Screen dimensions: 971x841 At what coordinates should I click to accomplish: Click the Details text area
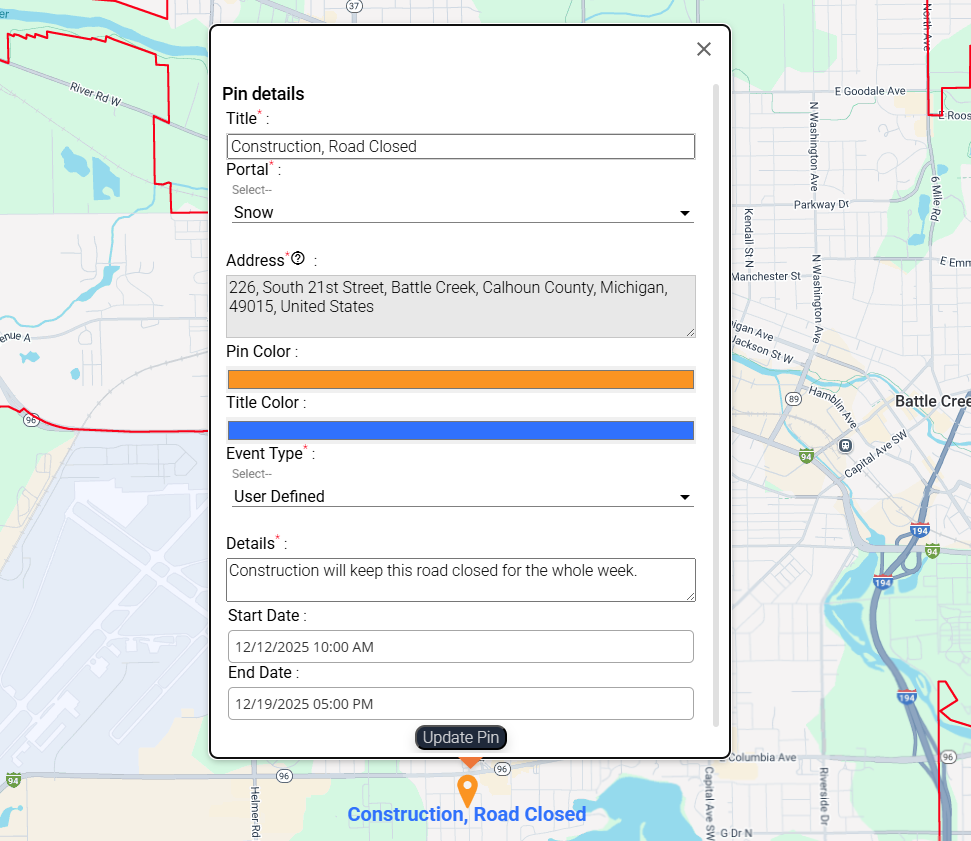point(461,579)
